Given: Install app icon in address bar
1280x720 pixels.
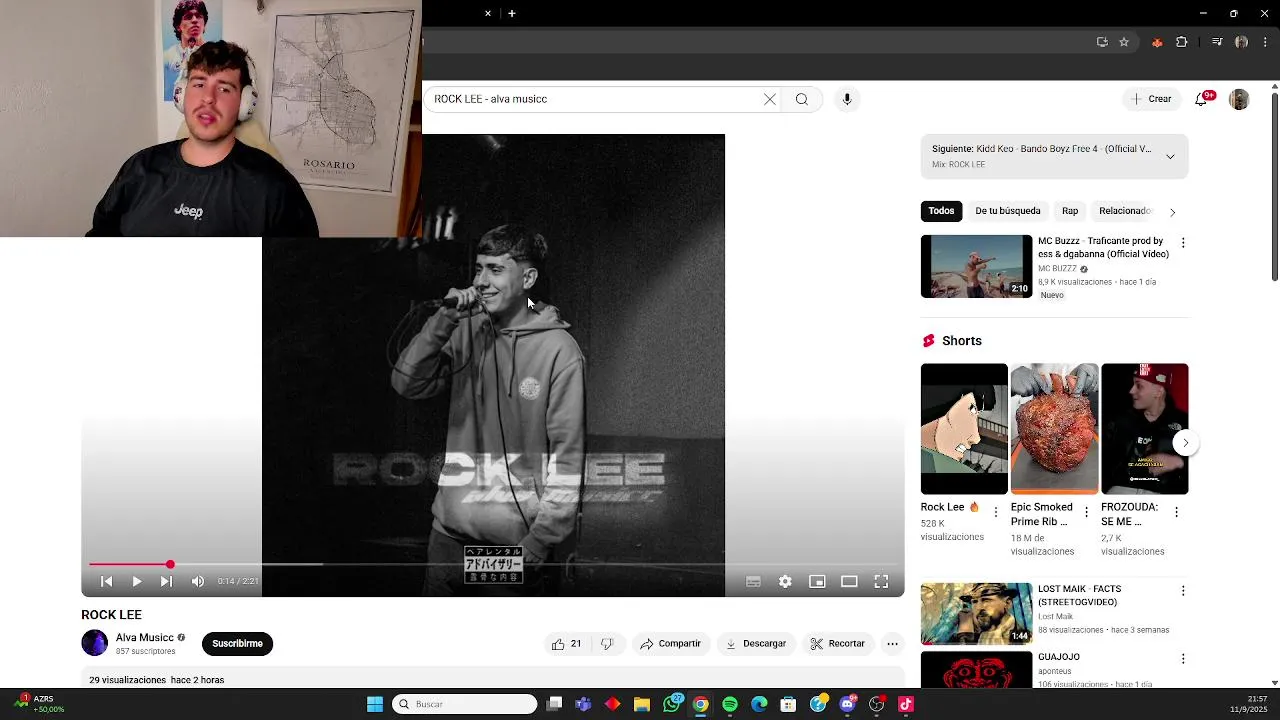Looking at the screenshot, I should (x=1102, y=42).
